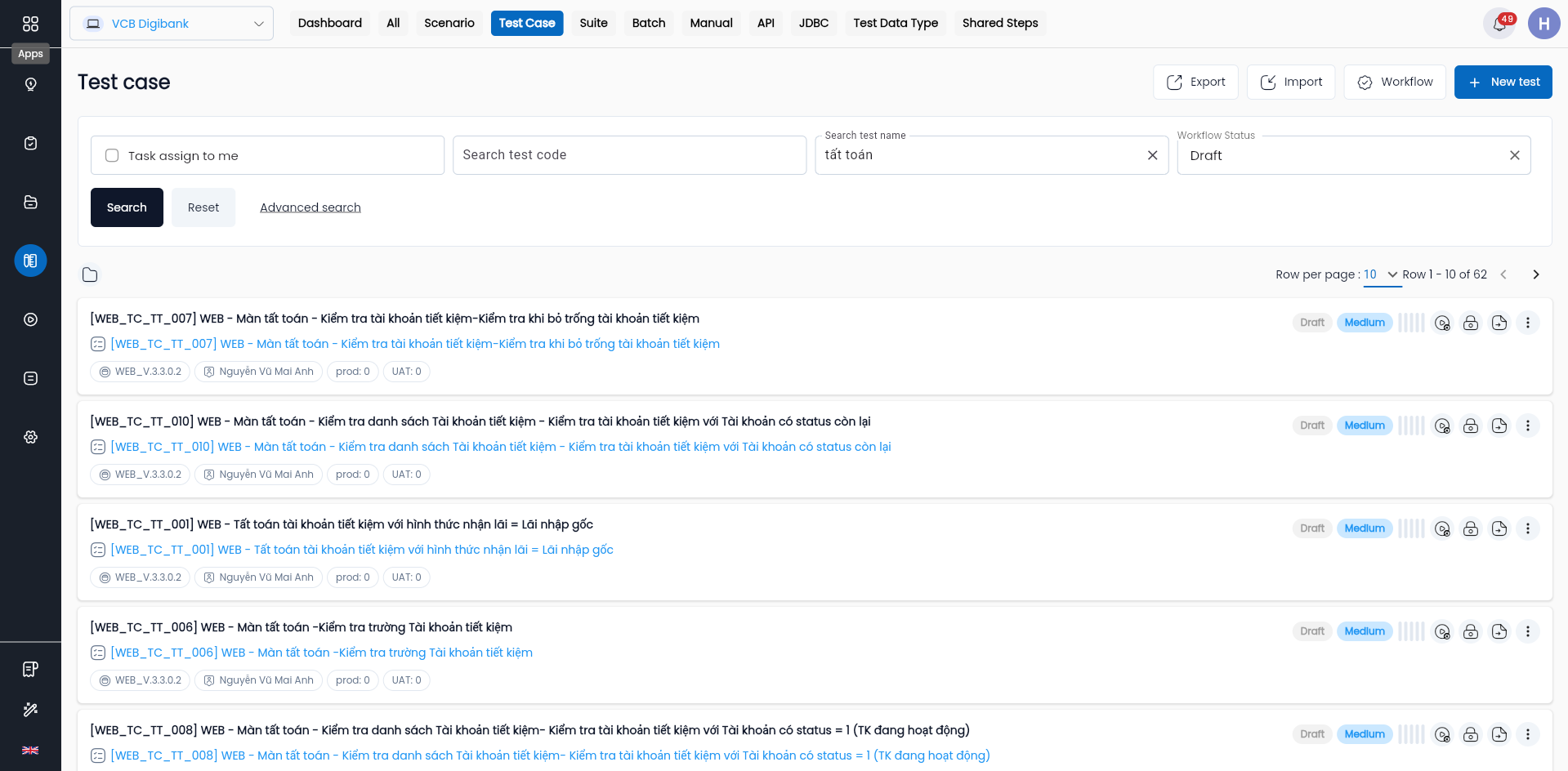This screenshot has height=771, width=1568.
Task: Tick the 'Task assign to me' checkbox
Action: pyautogui.click(x=112, y=155)
